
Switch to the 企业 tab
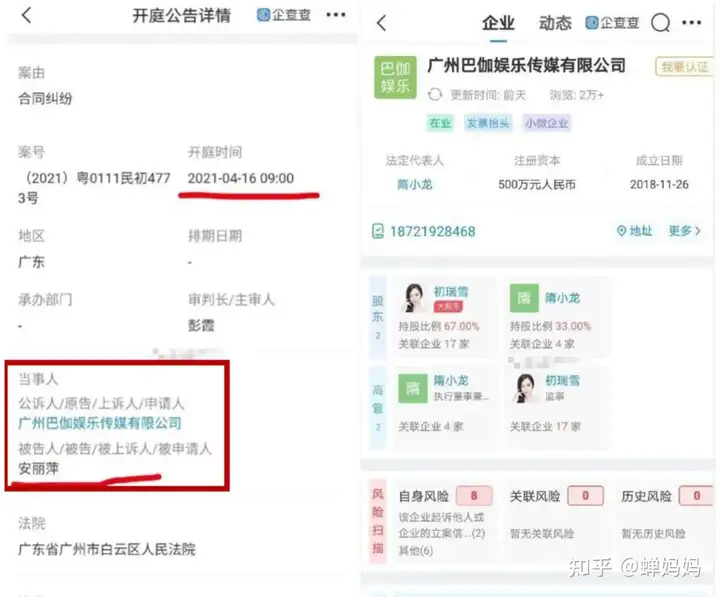(498, 23)
